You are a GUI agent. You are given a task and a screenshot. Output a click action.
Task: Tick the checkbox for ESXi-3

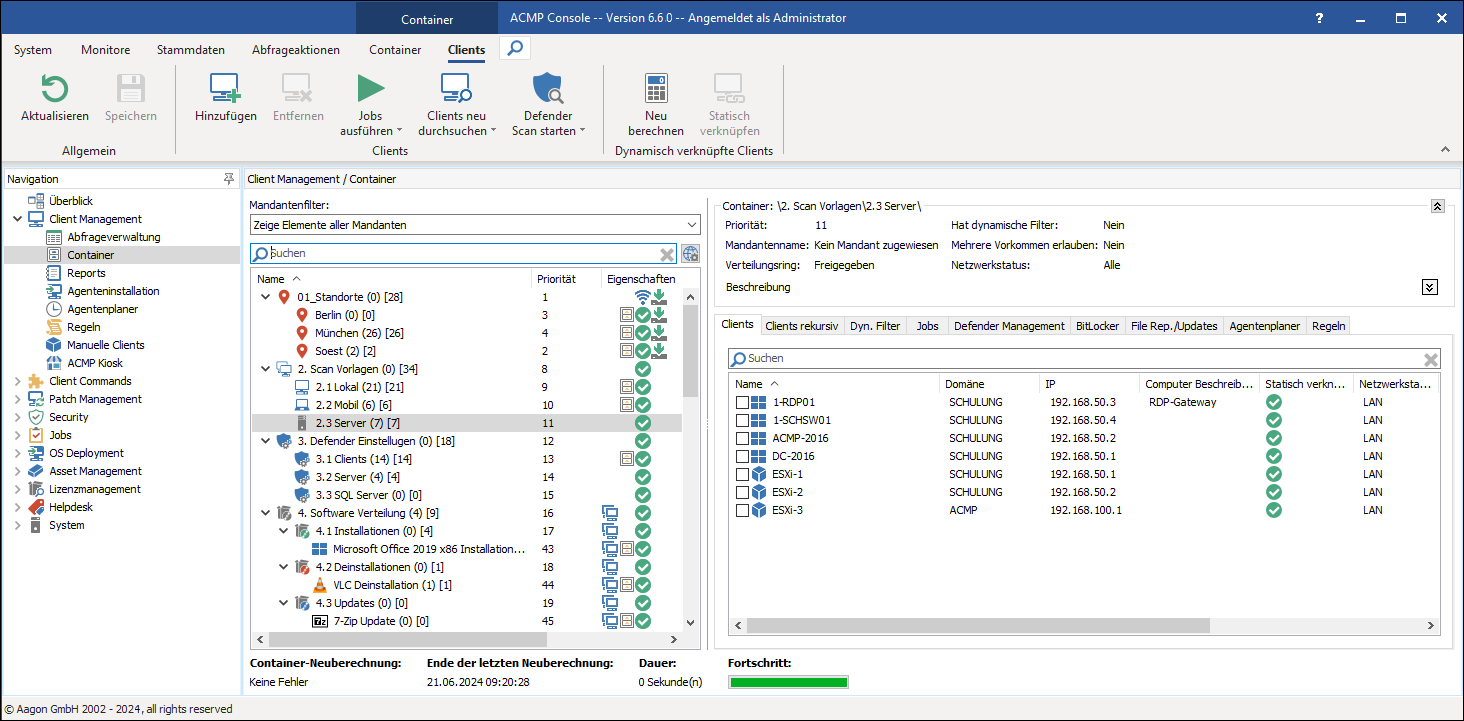point(744,510)
